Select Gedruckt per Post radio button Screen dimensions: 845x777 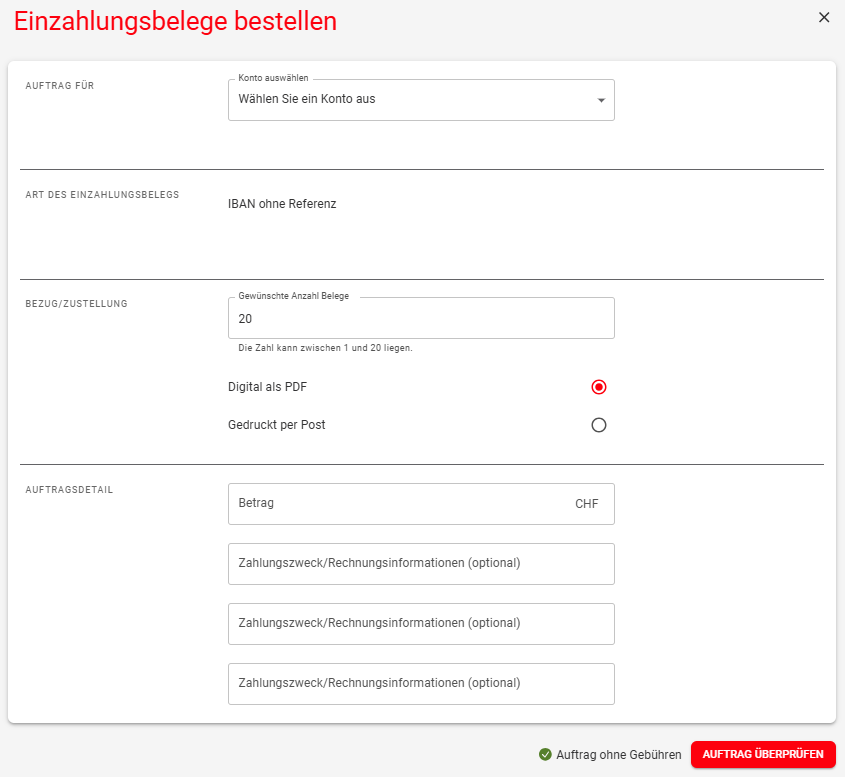598,425
